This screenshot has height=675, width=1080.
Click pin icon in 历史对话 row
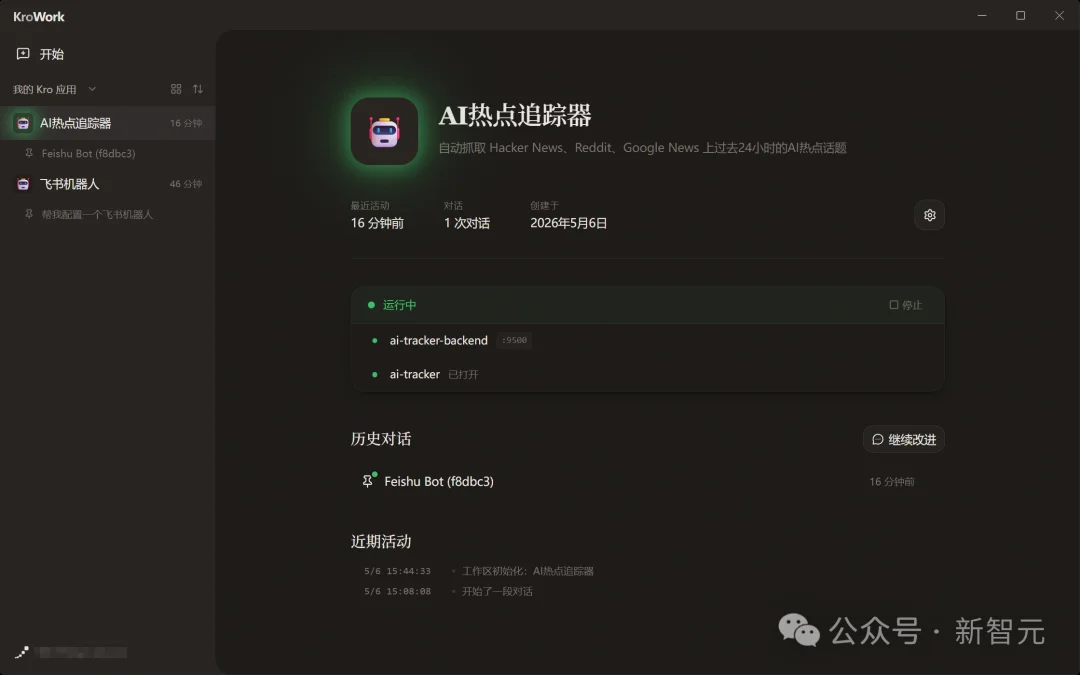pyautogui.click(x=368, y=481)
